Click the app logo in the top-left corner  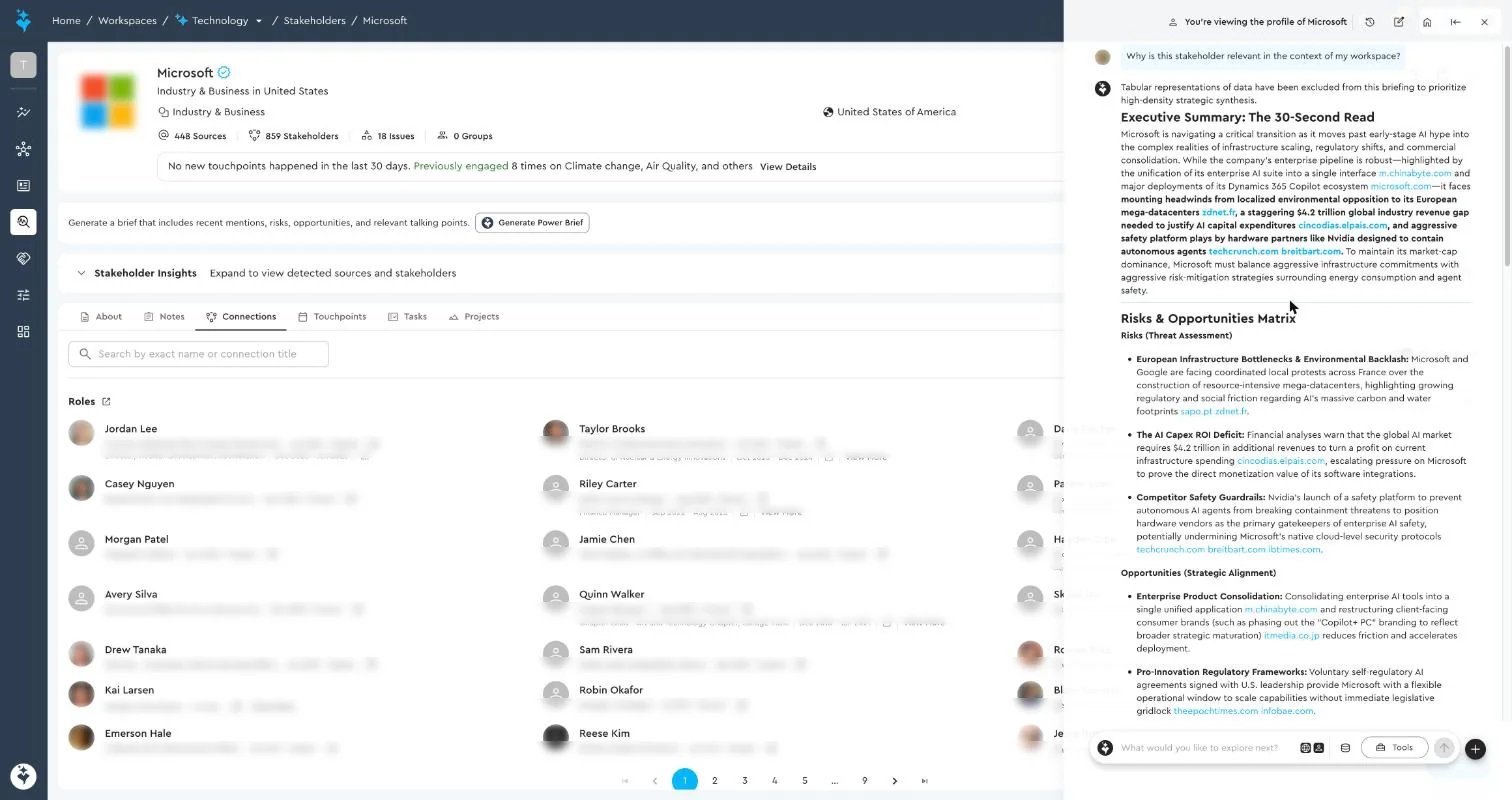(23, 20)
